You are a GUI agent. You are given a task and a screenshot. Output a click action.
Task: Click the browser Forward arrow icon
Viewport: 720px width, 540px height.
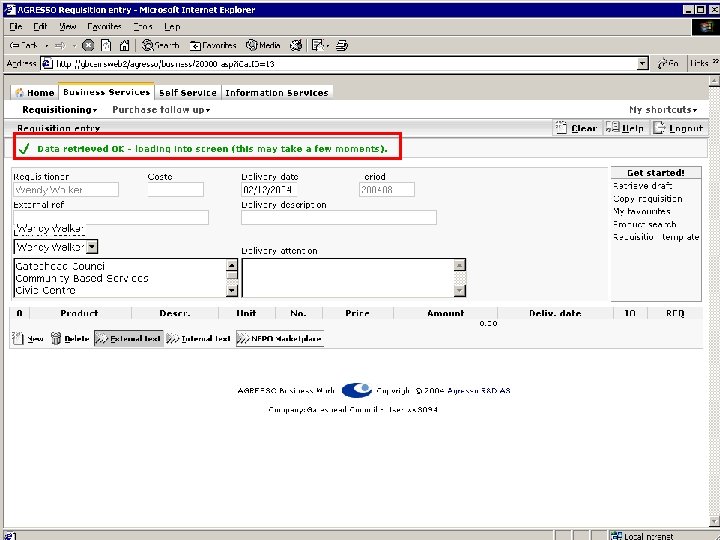pos(60,45)
